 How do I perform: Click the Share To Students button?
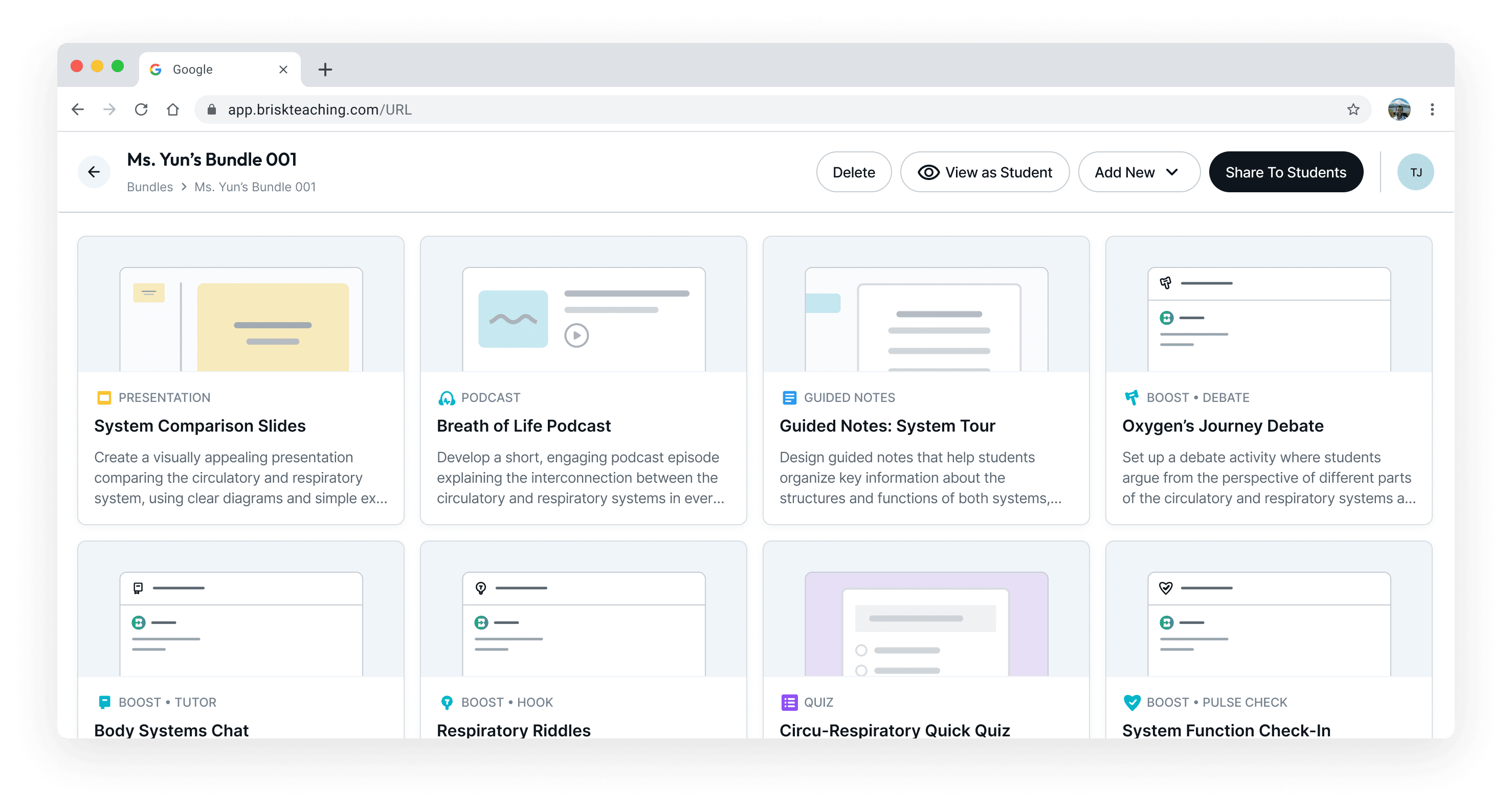(x=1285, y=172)
